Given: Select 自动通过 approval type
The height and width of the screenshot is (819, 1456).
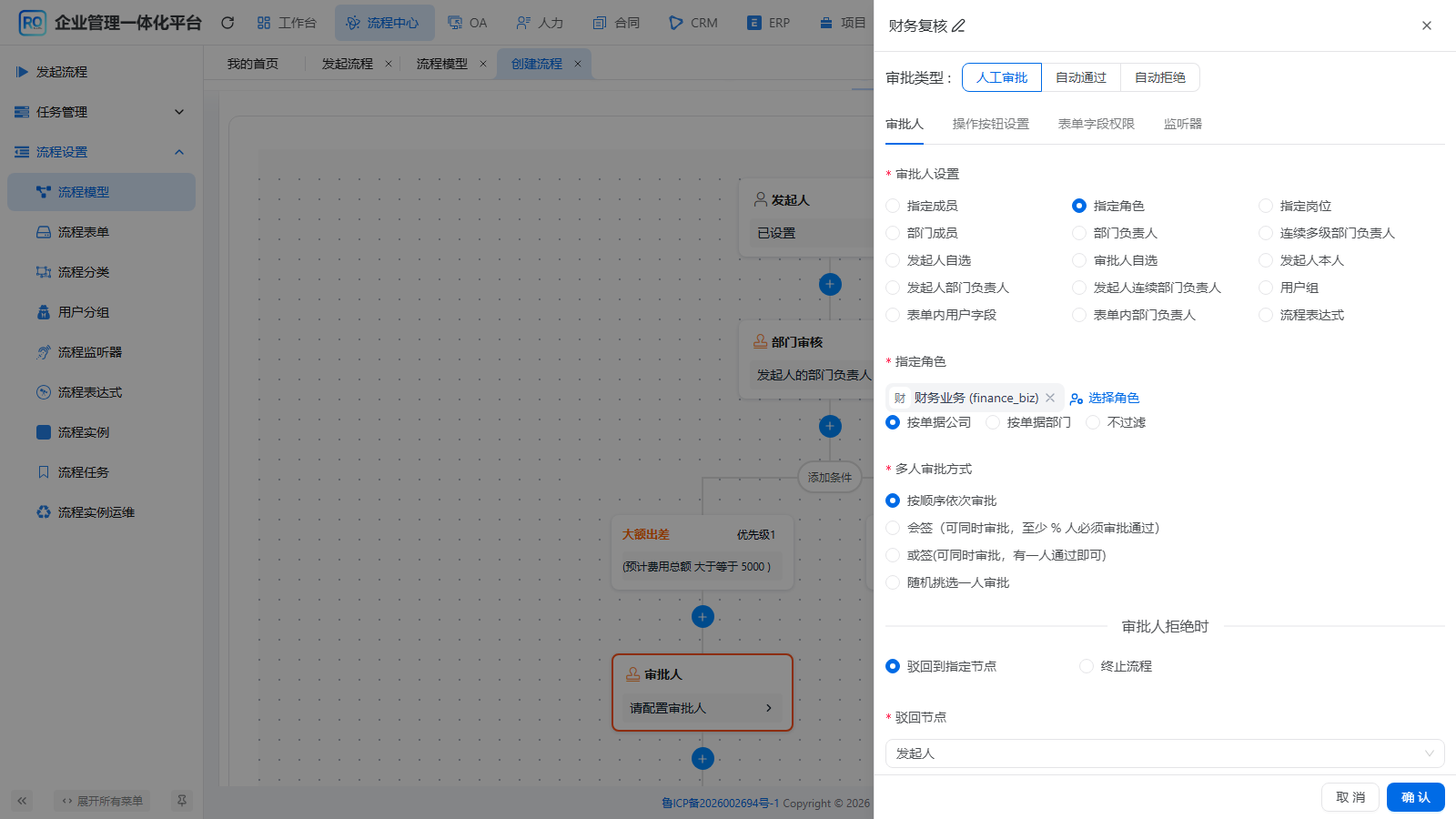Looking at the screenshot, I should [x=1081, y=77].
